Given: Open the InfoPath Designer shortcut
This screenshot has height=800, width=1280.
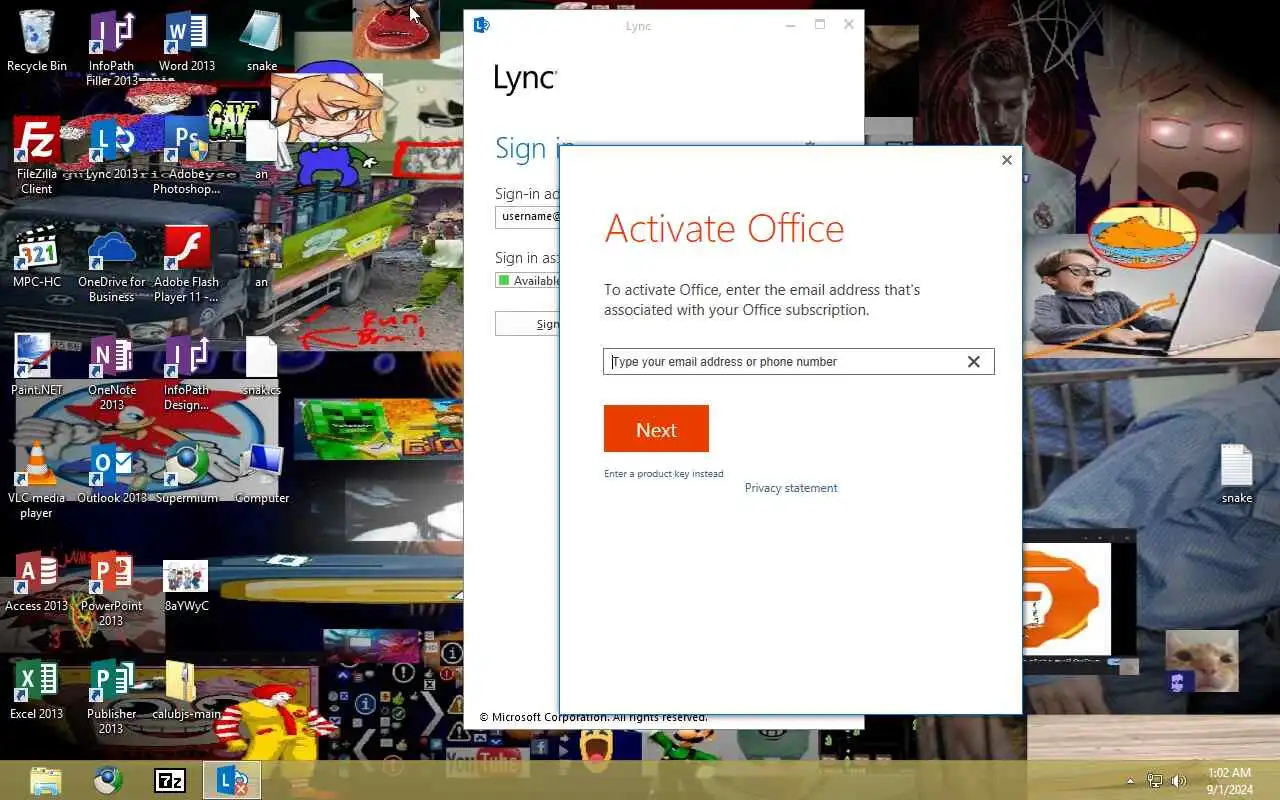Looking at the screenshot, I should [187, 372].
